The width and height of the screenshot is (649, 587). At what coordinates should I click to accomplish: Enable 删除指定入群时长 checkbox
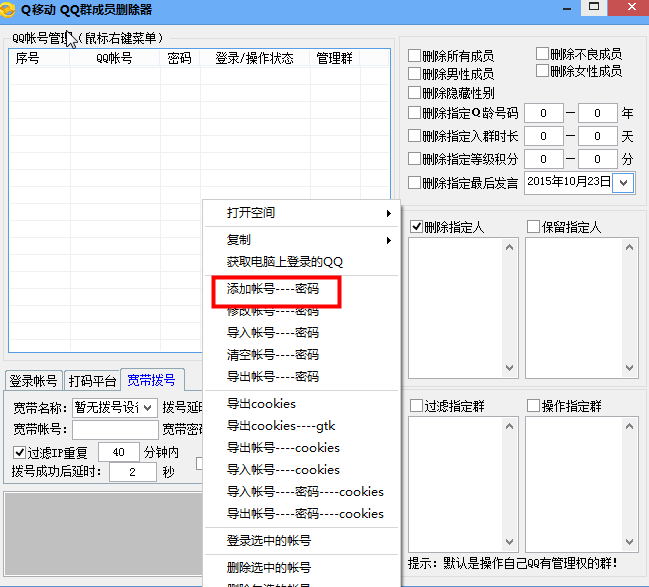pyautogui.click(x=414, y=136)
